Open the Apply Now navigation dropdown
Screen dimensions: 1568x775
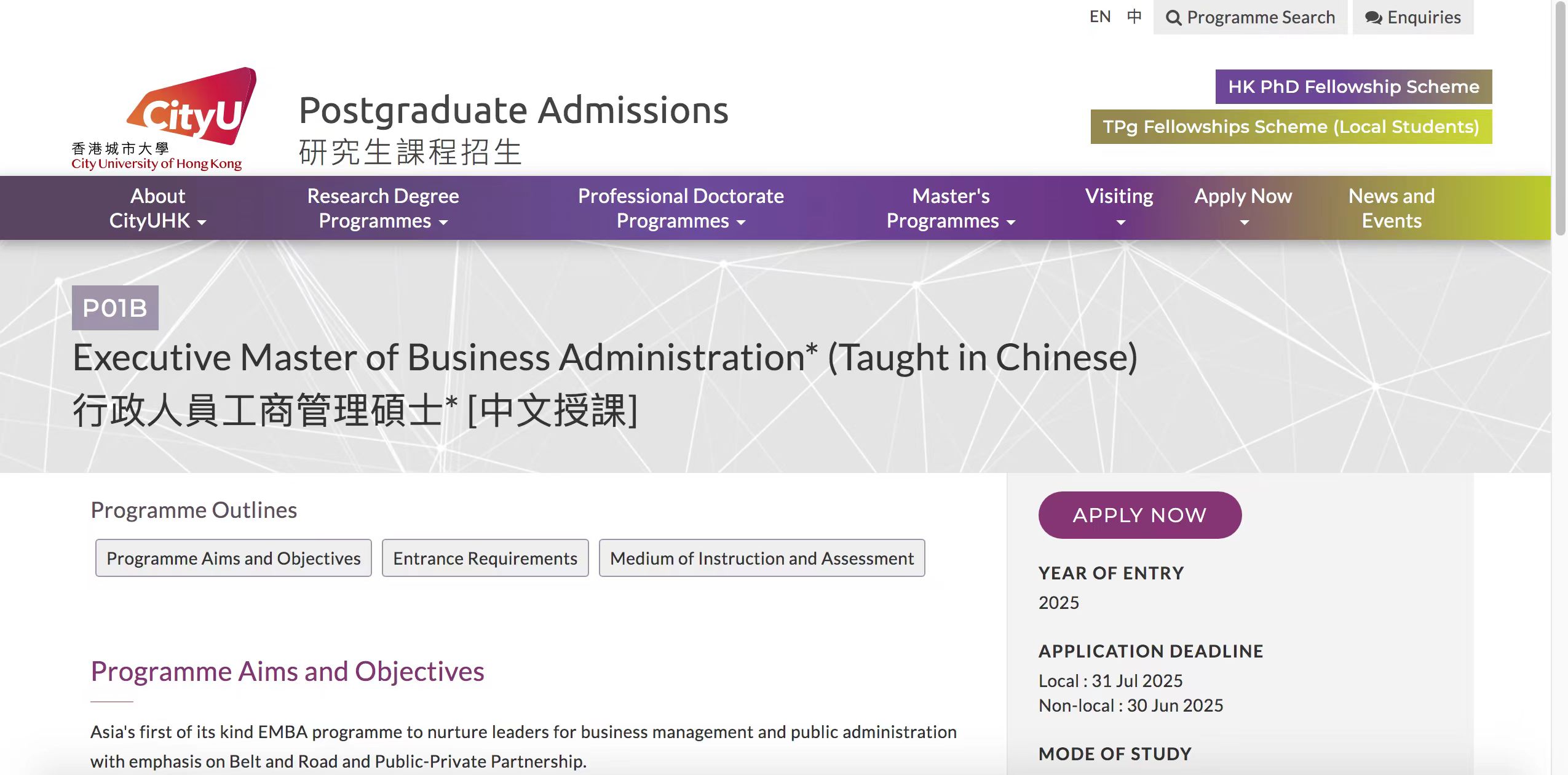1243,208
